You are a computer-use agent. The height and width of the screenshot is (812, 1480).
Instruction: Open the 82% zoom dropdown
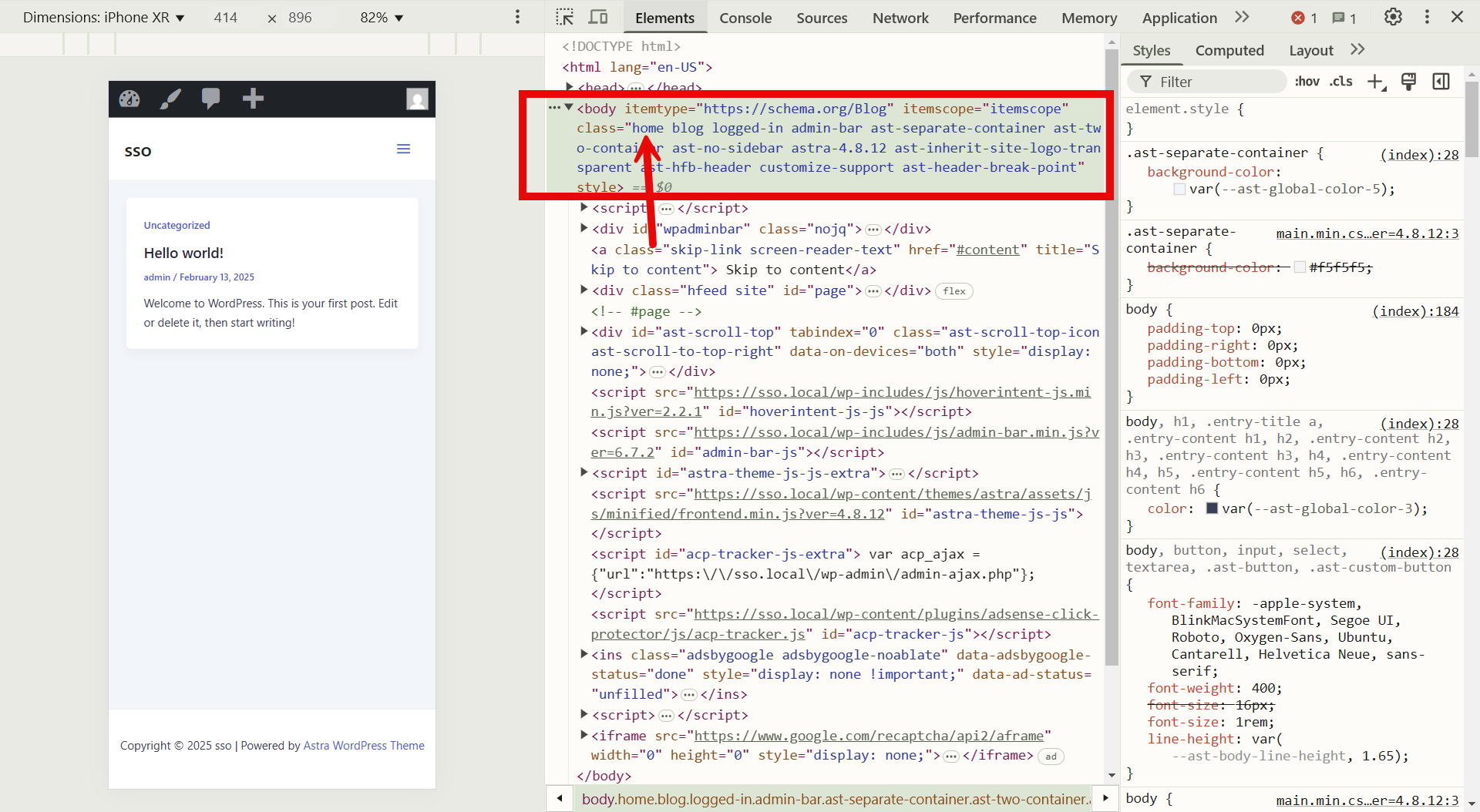[382, 17]
